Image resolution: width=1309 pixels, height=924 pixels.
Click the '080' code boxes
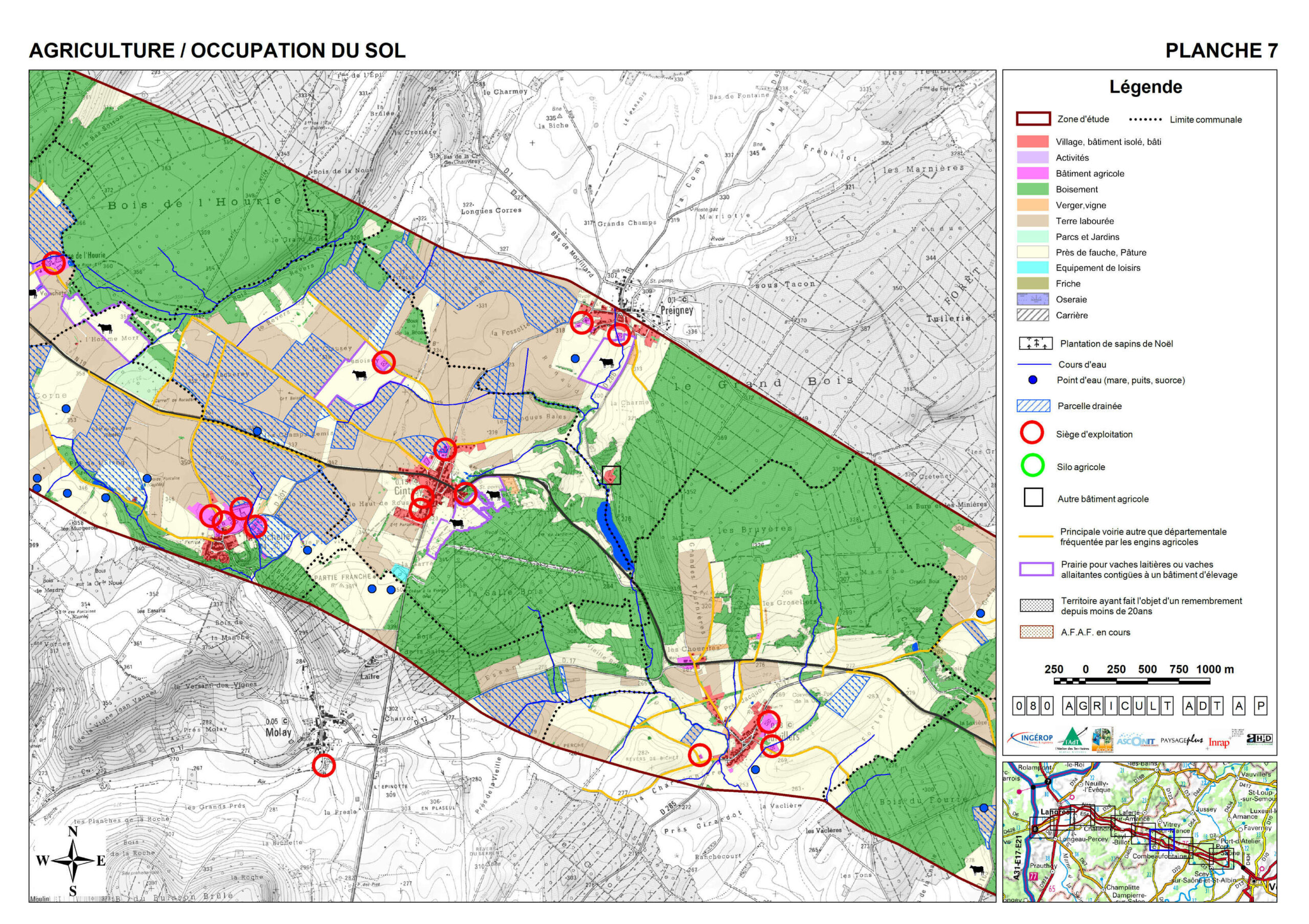(1033, 706)
